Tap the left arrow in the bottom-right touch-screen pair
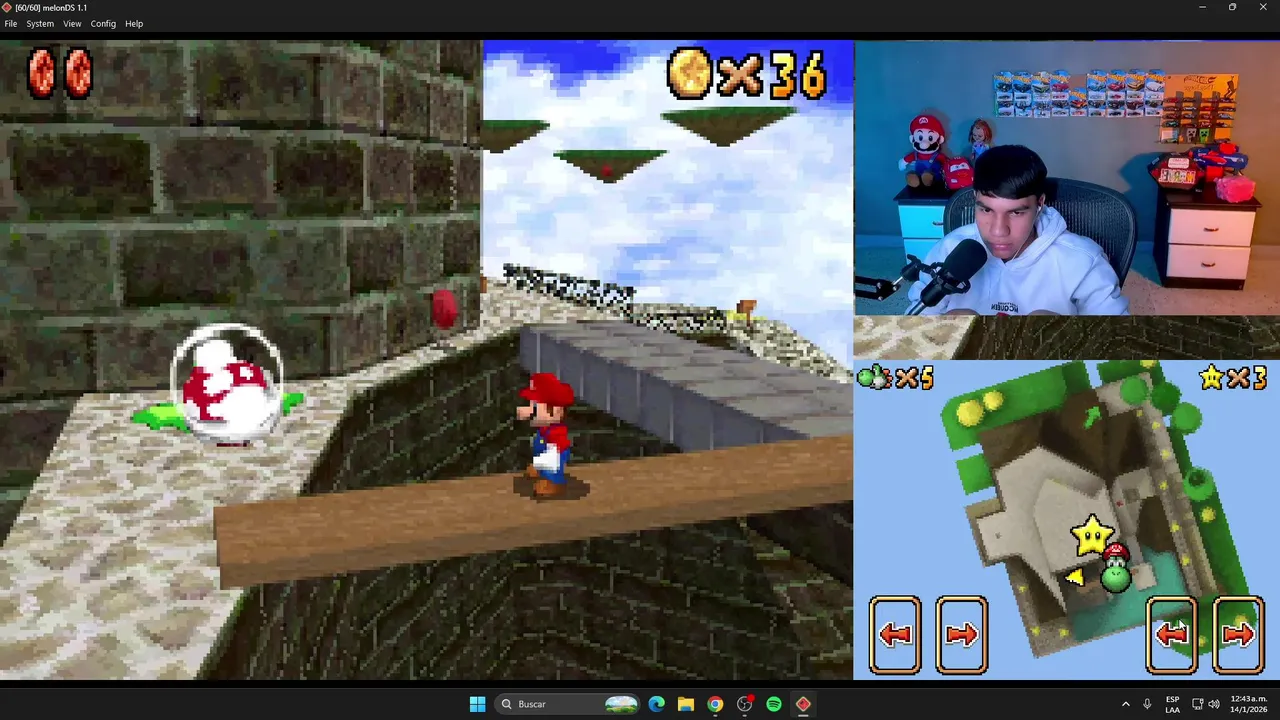This screenshot has height=720, width=1280. 1171,634
